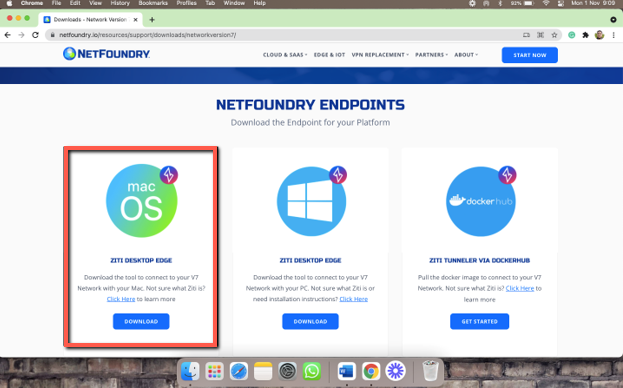Click the lightning badge on Docker Hub card

507,175
